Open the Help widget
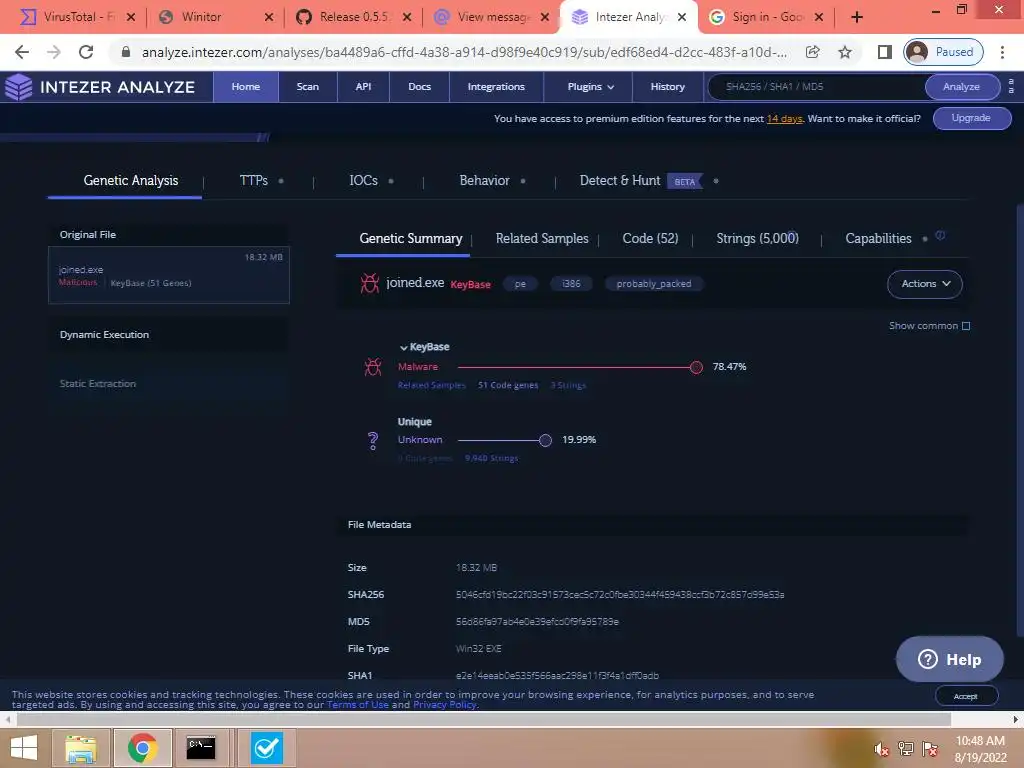 pyautogui.click(x=950, y=660)
